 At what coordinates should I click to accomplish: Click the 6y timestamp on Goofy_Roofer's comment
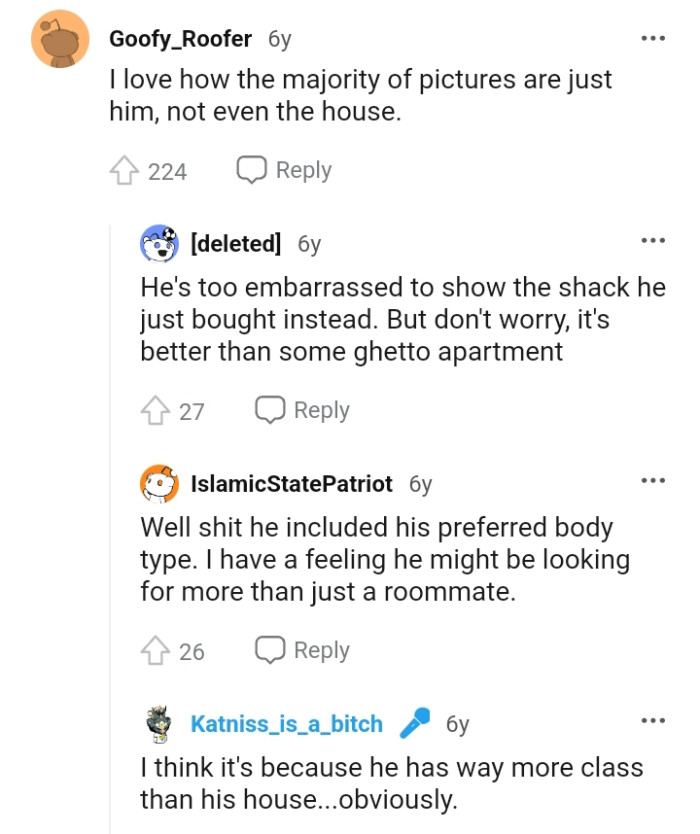tap(278, 38)
